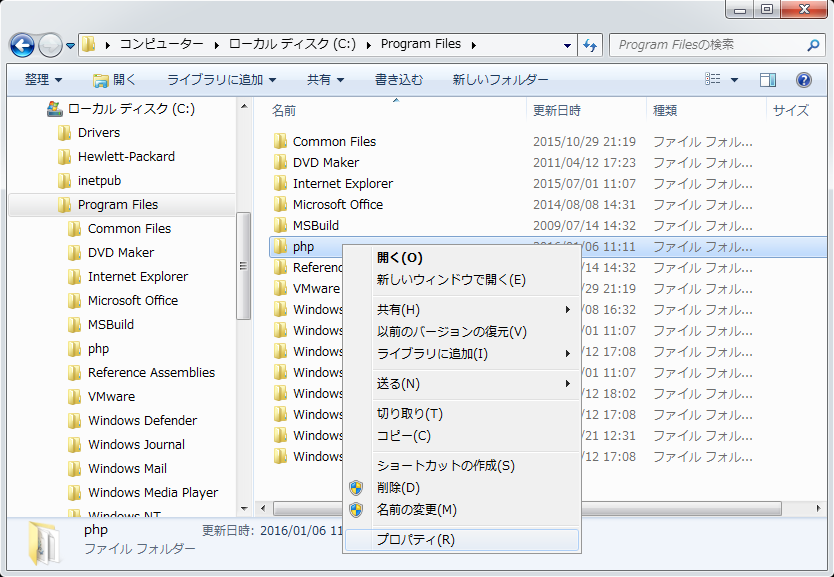
Task: Choose プロパティ(R) from context menu
Action: point(415,540)
